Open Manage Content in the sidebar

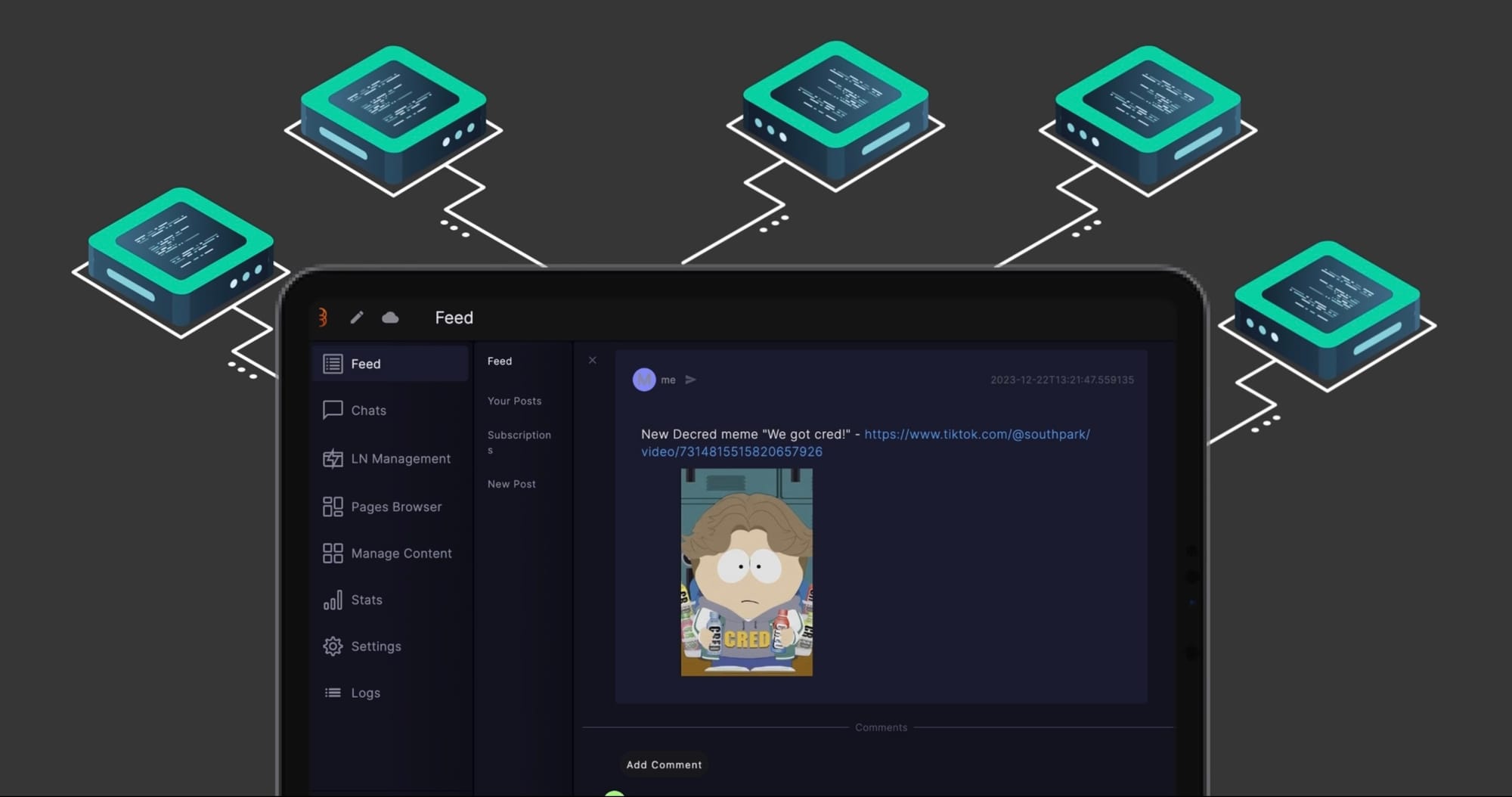391,554
